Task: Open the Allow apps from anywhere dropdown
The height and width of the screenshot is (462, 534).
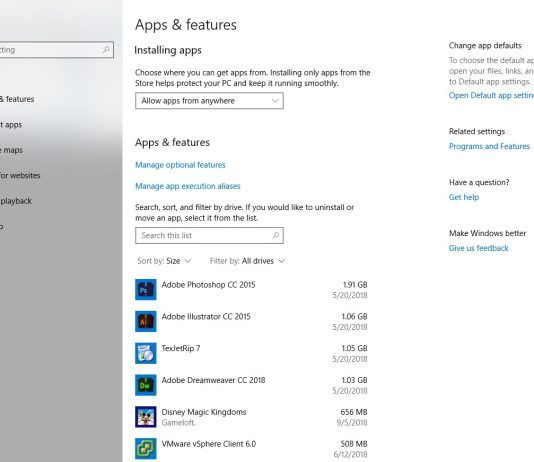Action: (209, 101)
